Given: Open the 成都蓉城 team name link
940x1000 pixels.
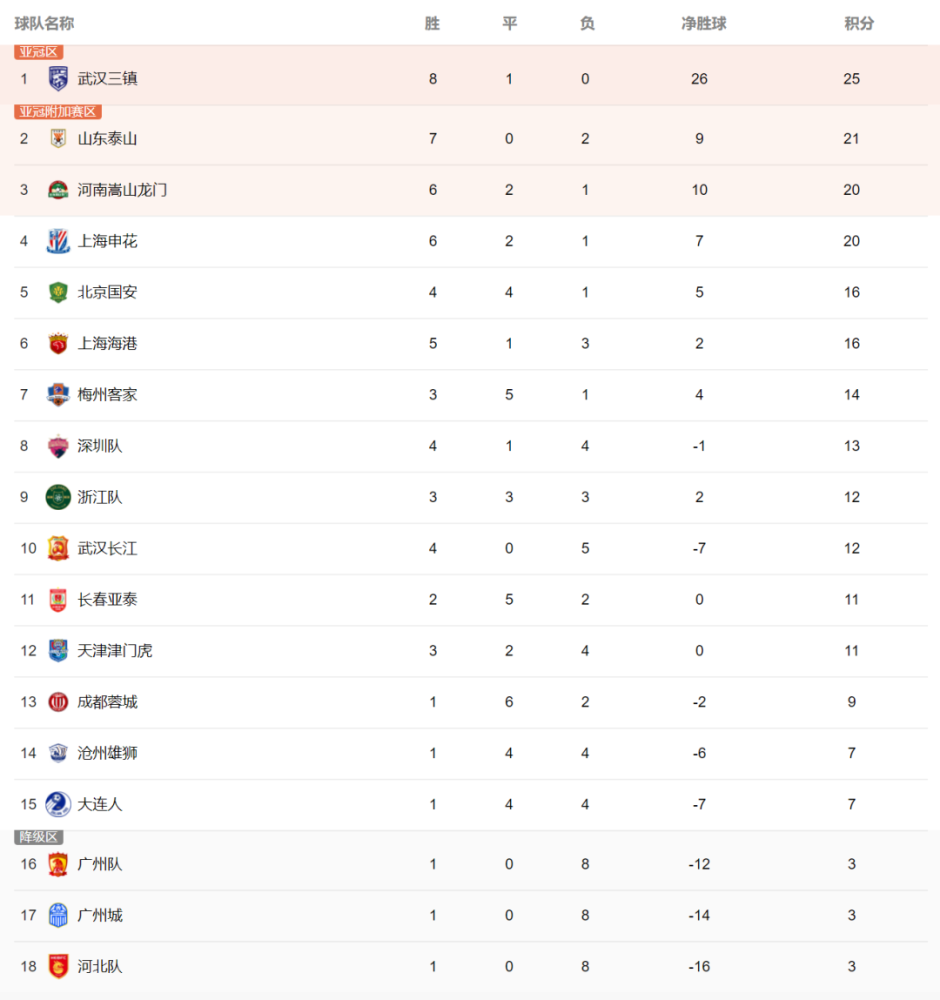Looking at the screenshot, I should [107, 702].
